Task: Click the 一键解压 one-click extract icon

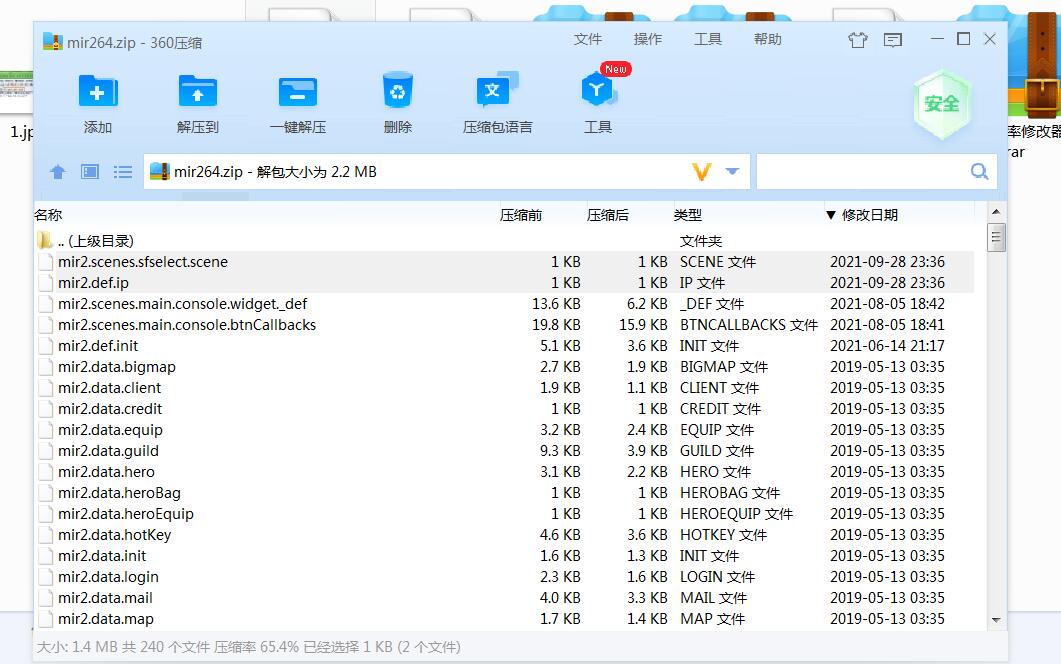Action: pos(298,92)
